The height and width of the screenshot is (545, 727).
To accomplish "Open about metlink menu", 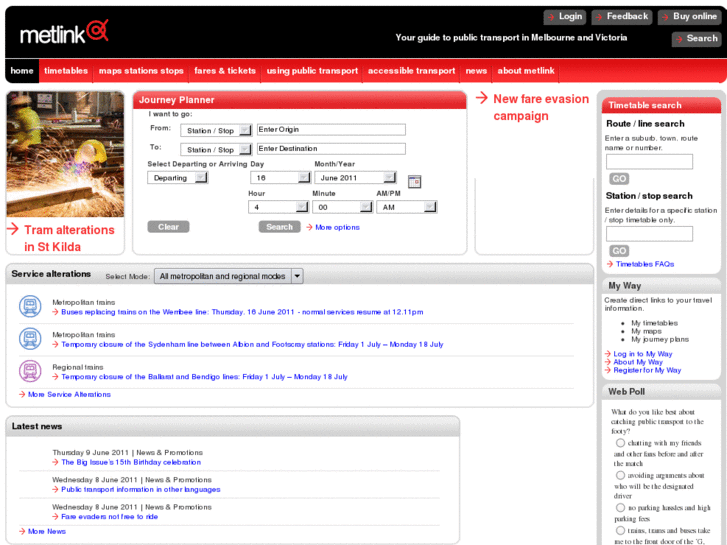I will pyautogui.click(x=526, y=71).
